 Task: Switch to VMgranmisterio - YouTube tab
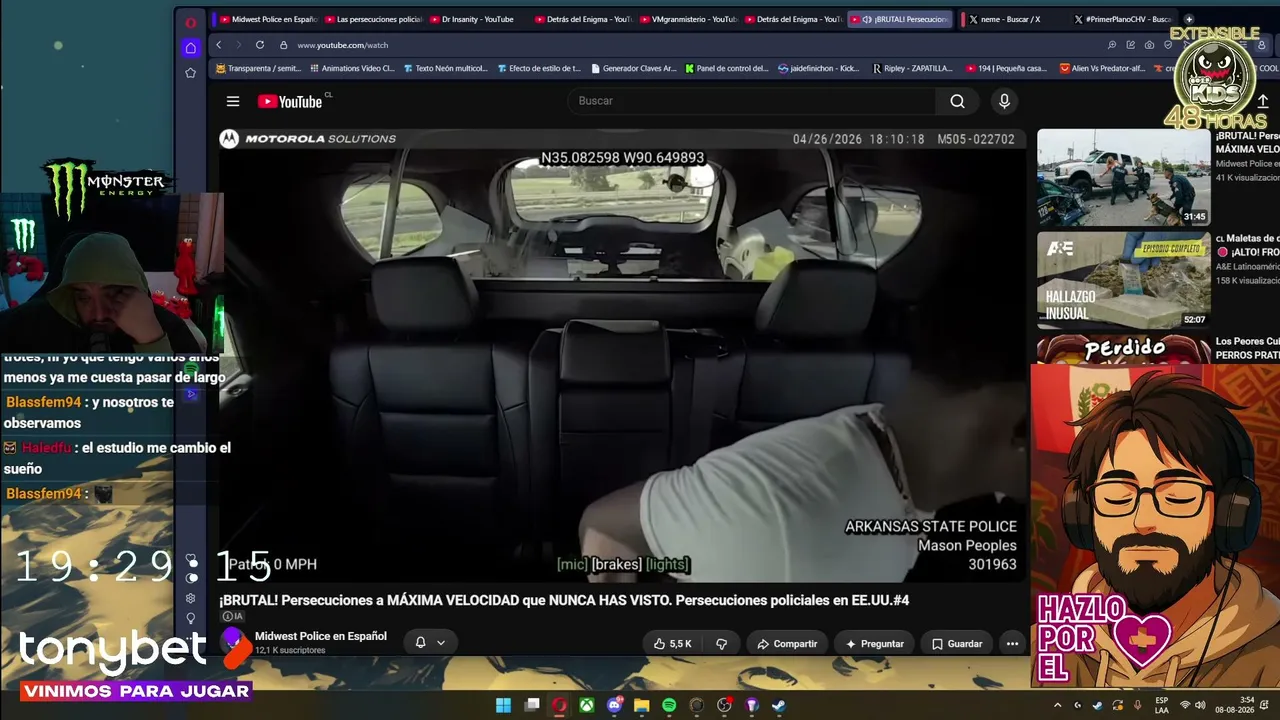pos(688,19)
